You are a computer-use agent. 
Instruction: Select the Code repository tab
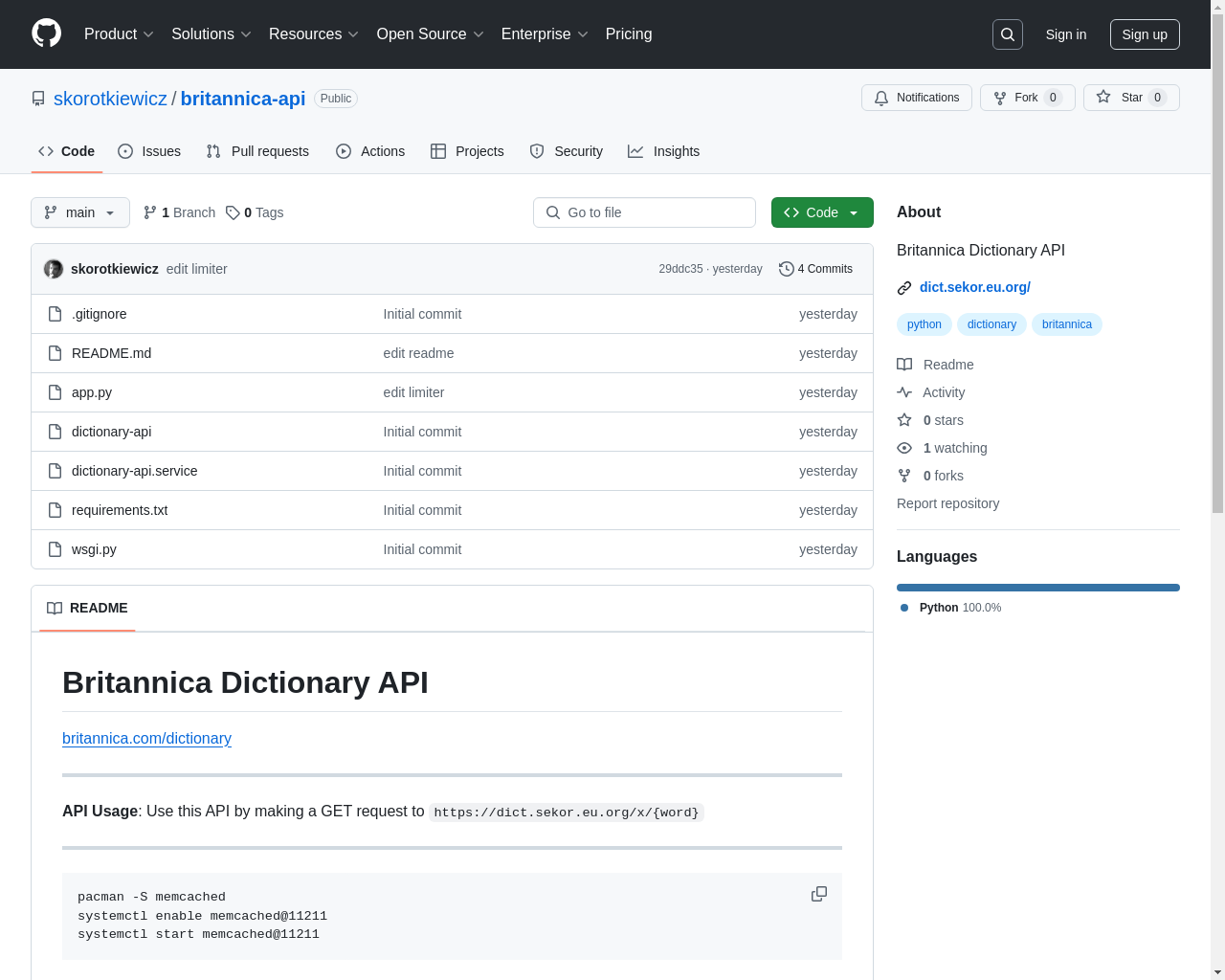pos(67,151)
